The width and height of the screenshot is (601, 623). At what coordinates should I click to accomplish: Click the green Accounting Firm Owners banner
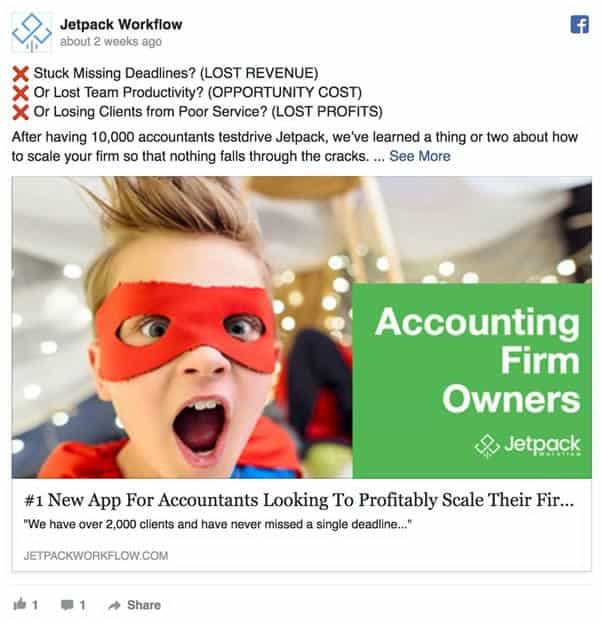click(x=472, y=381)
